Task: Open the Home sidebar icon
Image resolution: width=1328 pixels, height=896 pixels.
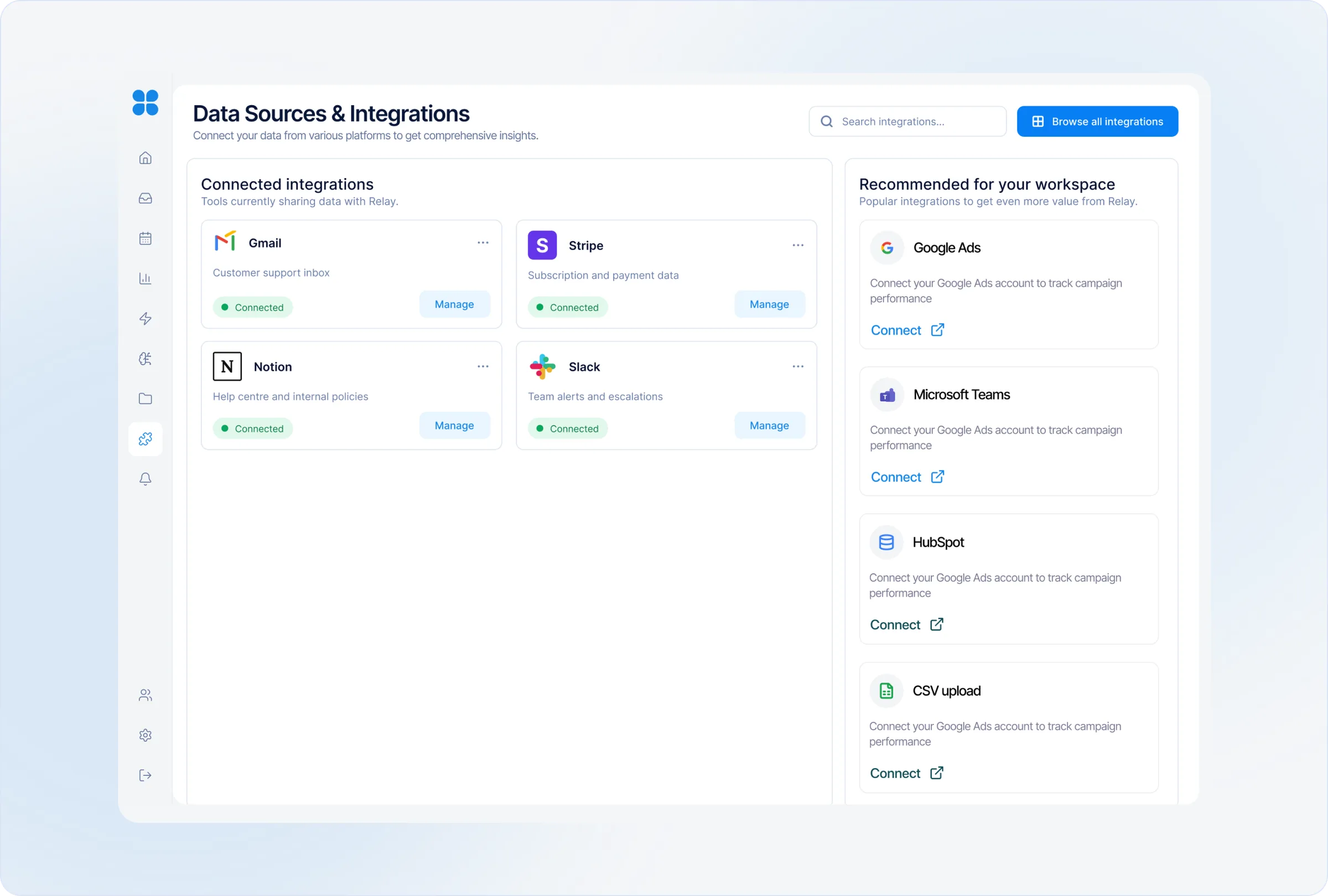Action: (x=145, y=158)
